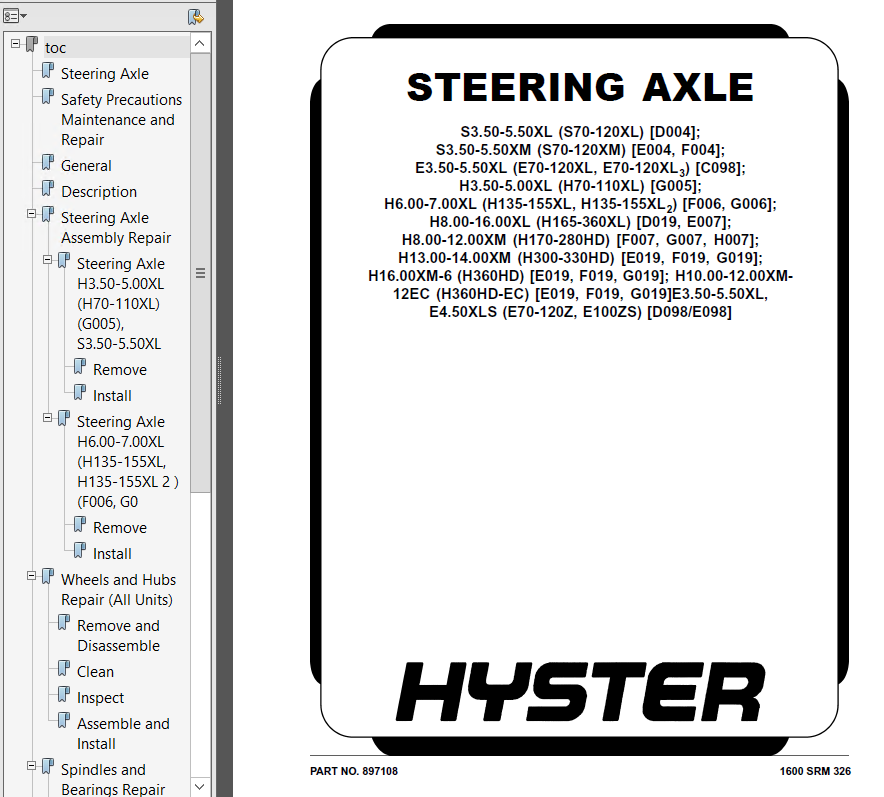Click the bookmarks scrollbar up arrow
Viewport: 884px width, 797px height.
coord(200,43)
